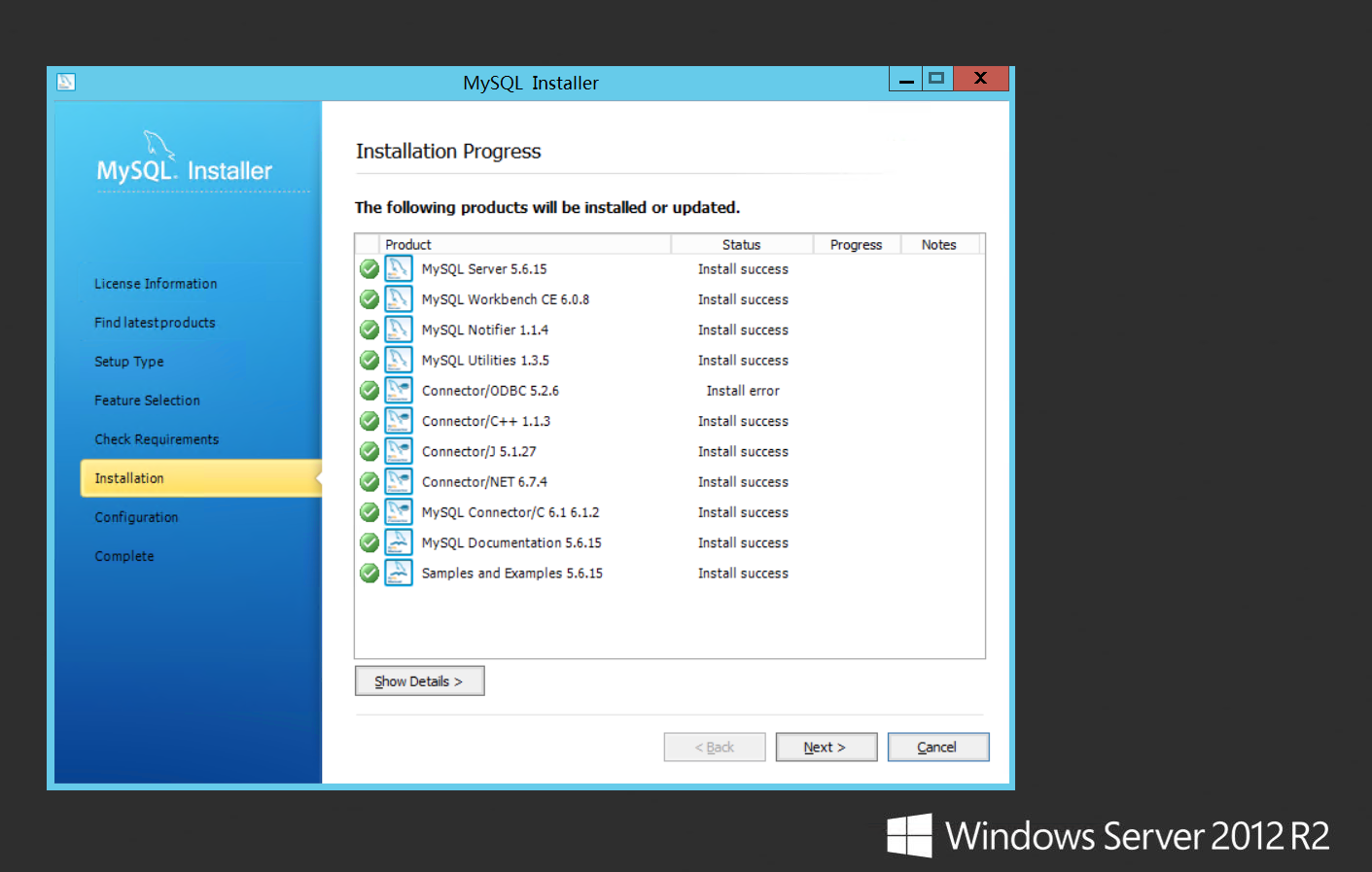Click the Connector/C++ 1.1.3 product icon

pos(399,421)
